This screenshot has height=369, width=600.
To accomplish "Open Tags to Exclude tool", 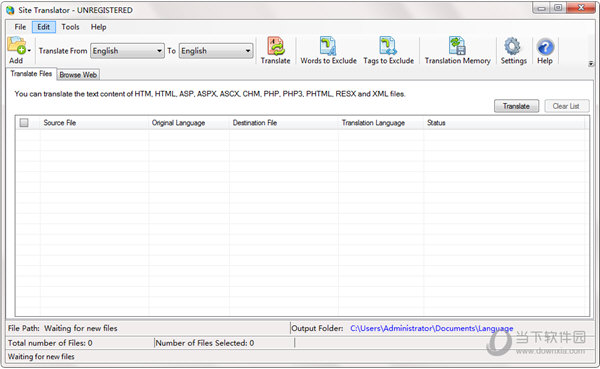I will point(388,50).
